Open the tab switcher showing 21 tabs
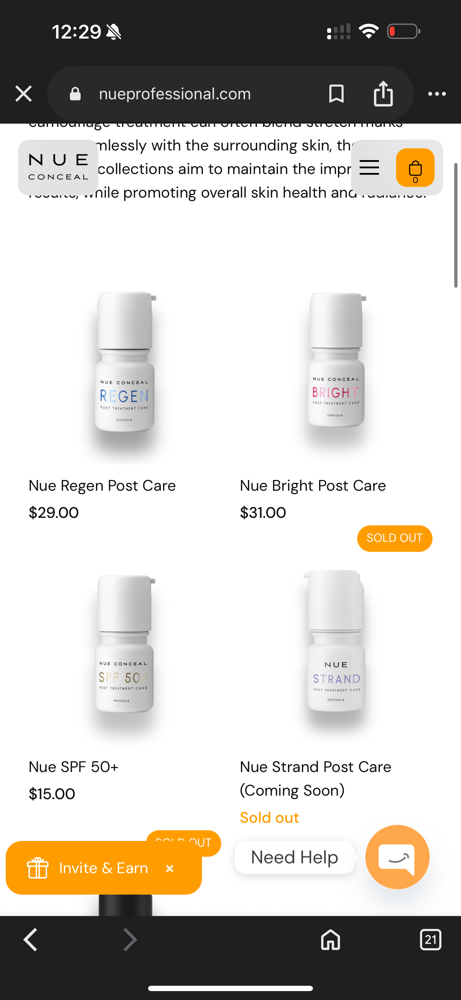 [x=430, y=939]
